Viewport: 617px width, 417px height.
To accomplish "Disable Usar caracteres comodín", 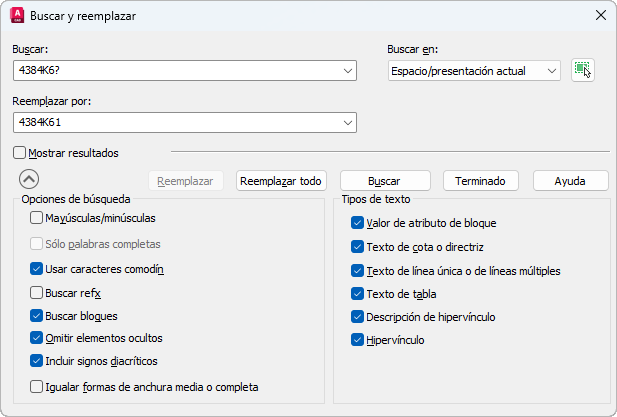I will 37,269.
